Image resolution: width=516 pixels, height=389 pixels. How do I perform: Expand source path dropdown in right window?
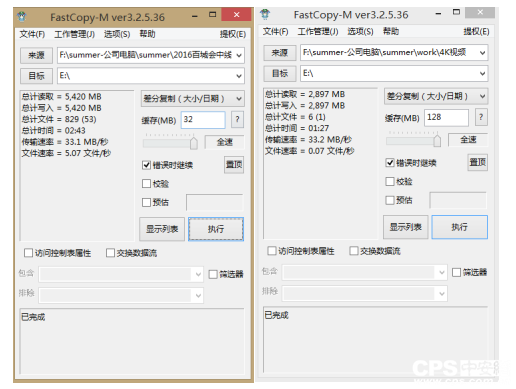point(482,53)
